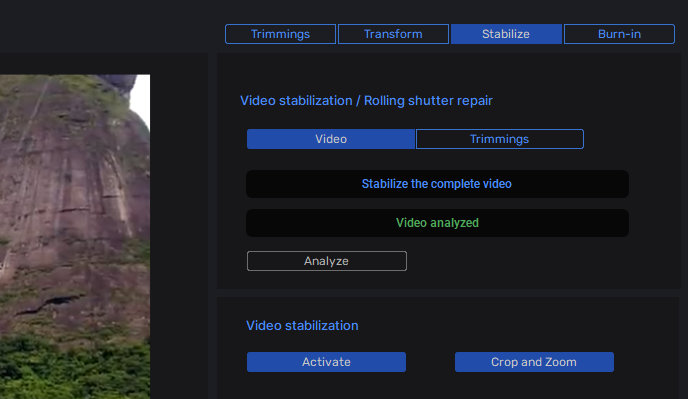Screen dimensions: 688x399
Task: Click the Analyze button
Action: click(x=326, y=261)
